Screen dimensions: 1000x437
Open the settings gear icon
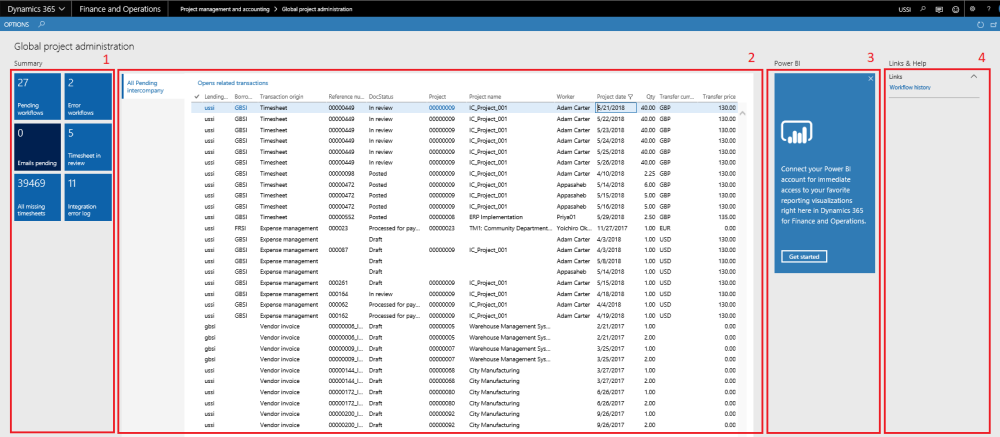[x=972, y=10]
